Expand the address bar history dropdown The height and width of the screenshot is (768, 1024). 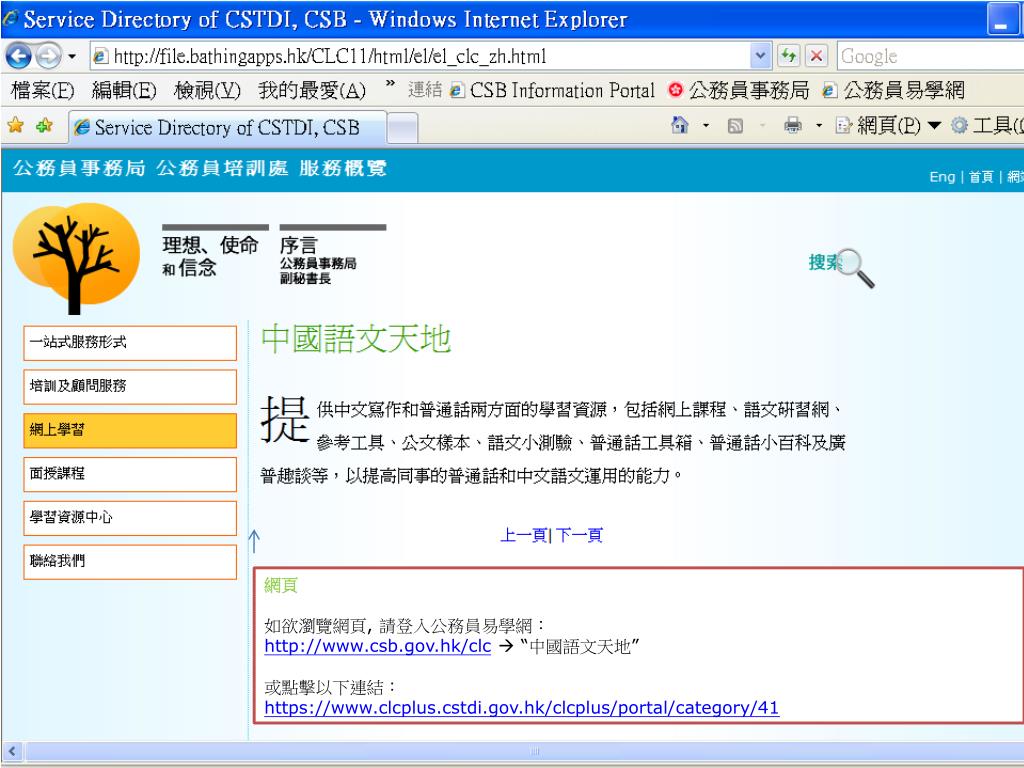(x=760, y=56)
